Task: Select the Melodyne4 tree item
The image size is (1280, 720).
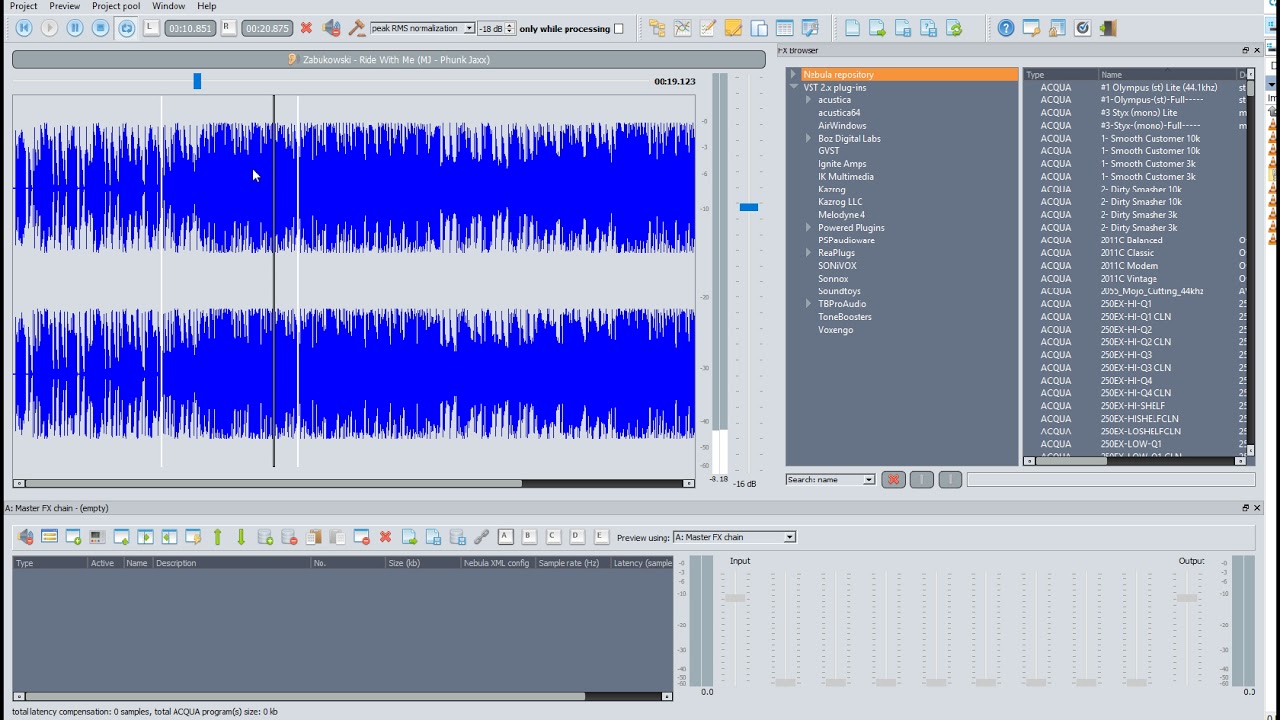Action: [841, 215]
